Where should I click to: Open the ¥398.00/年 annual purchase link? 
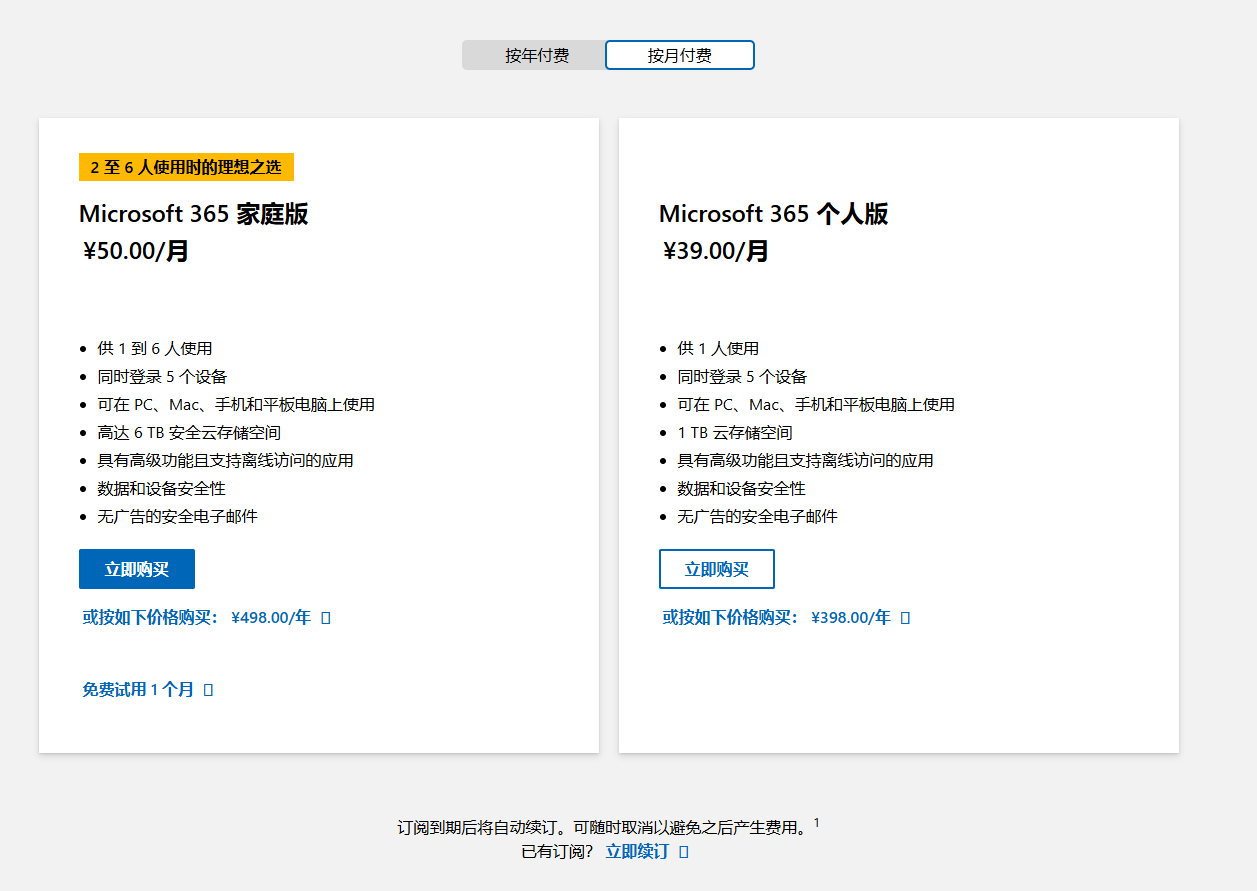777,617
